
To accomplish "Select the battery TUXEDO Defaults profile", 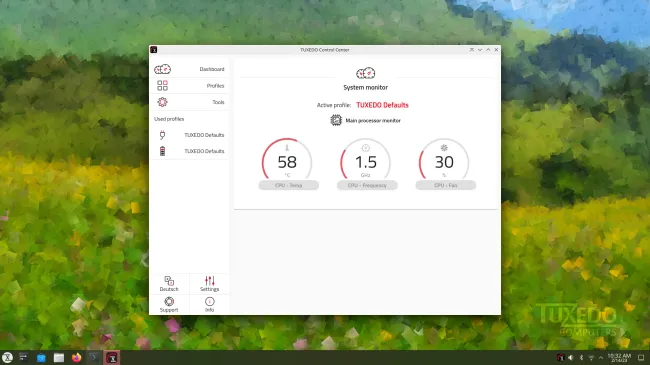I will click(189, 151).
